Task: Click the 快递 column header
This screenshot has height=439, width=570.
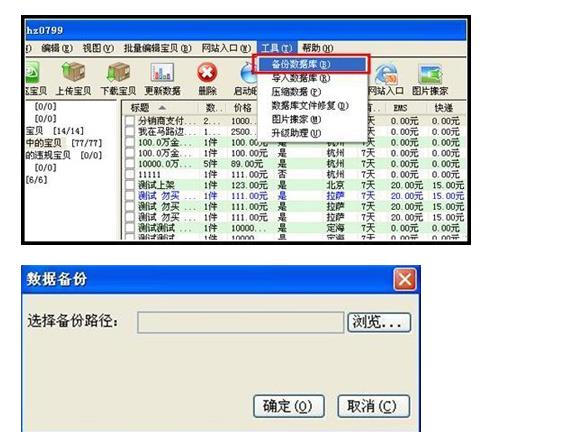Action: 443,108
